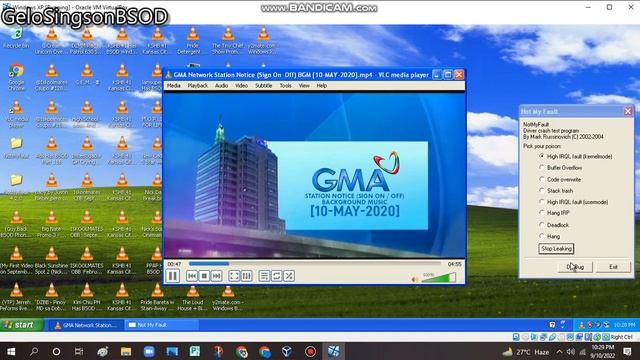Select the Google Chrome desktop shortcut
This screenshot has height=360, width=640.
[16, 76]
